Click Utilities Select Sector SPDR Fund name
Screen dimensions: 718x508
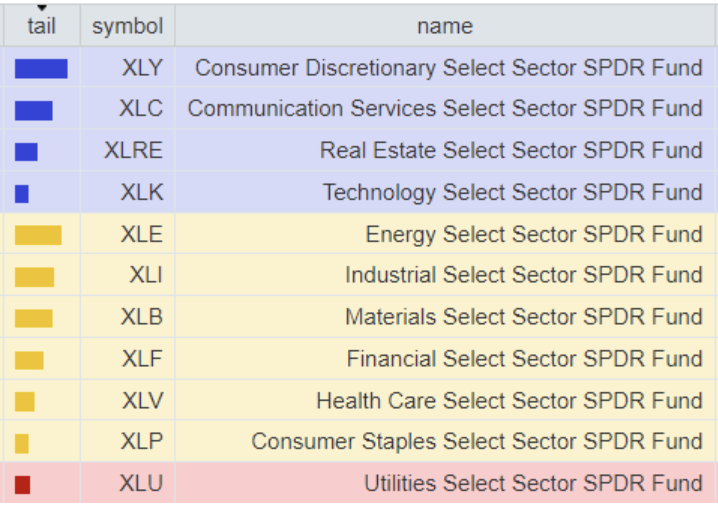pos(533,483)
